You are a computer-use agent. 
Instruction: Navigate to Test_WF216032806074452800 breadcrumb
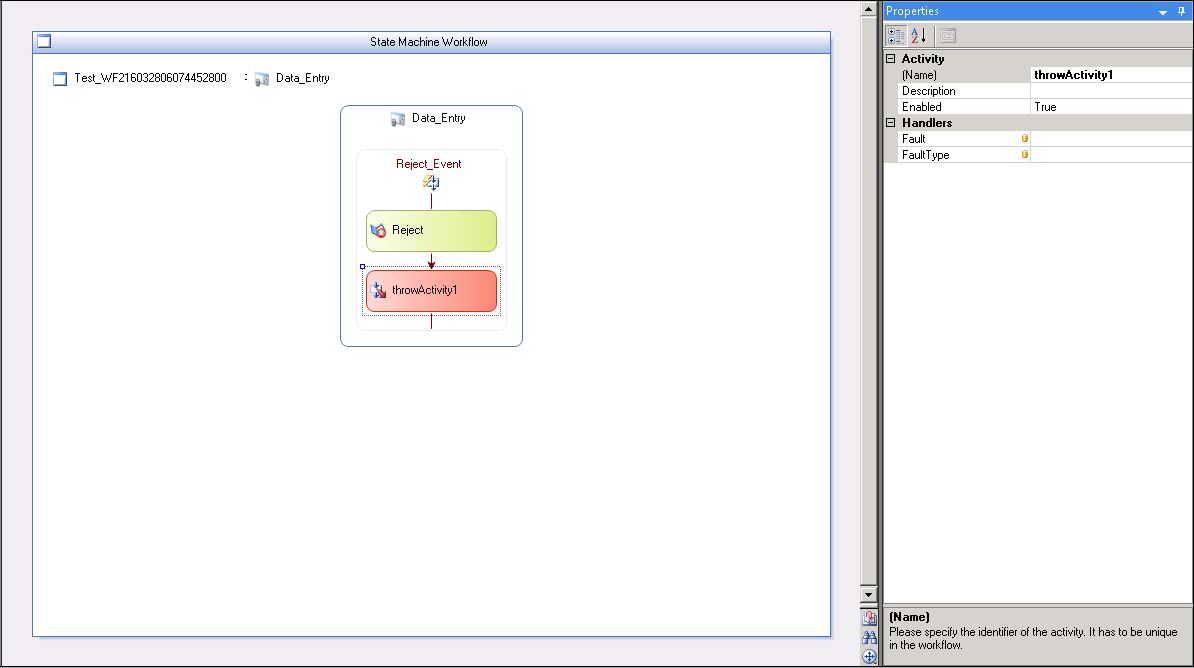[x=150, y=78]
